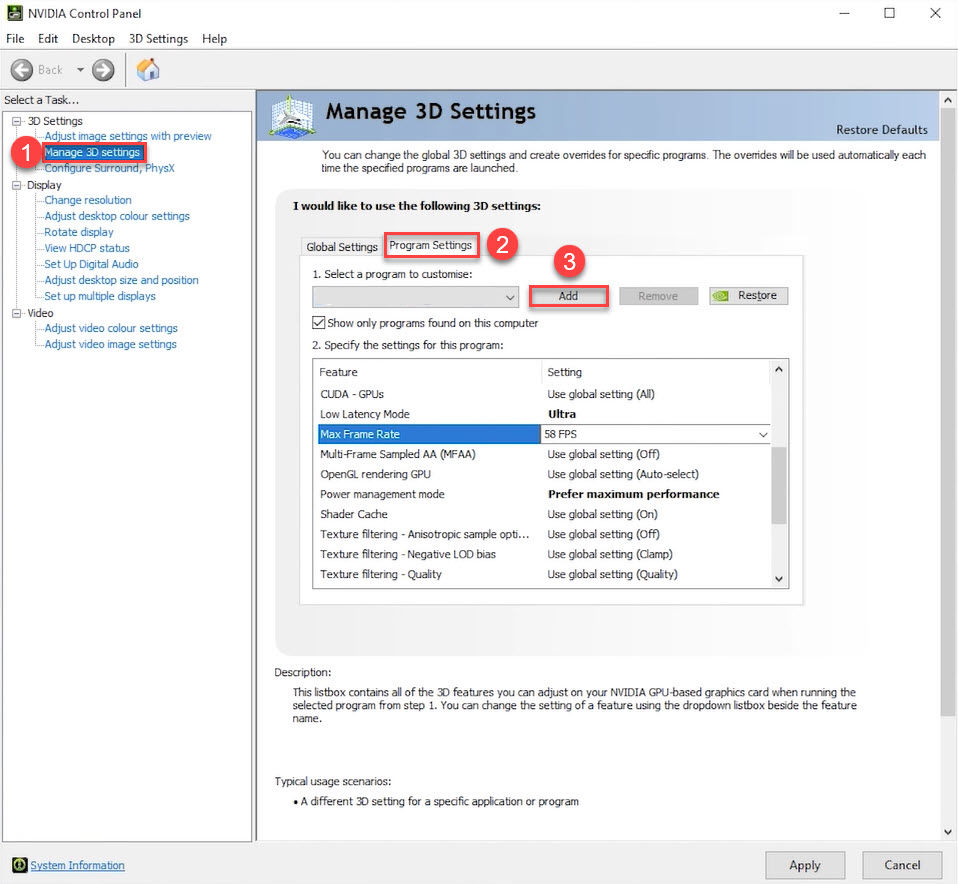Screen dimensions: 958x884
Task: Click the Forward arrow button
Action: point(103,70)
